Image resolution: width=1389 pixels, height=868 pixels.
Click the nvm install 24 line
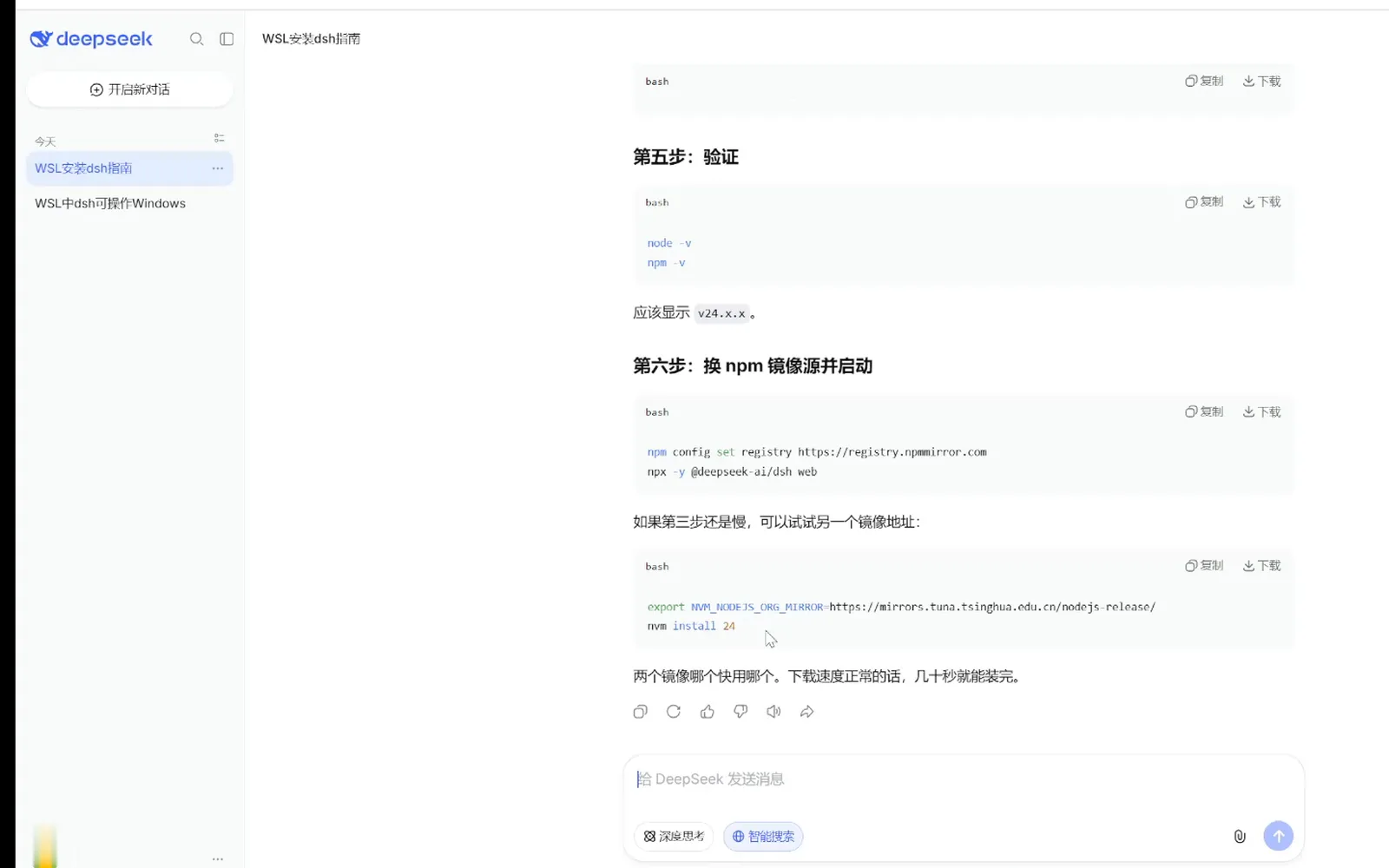tap(691, 626)
